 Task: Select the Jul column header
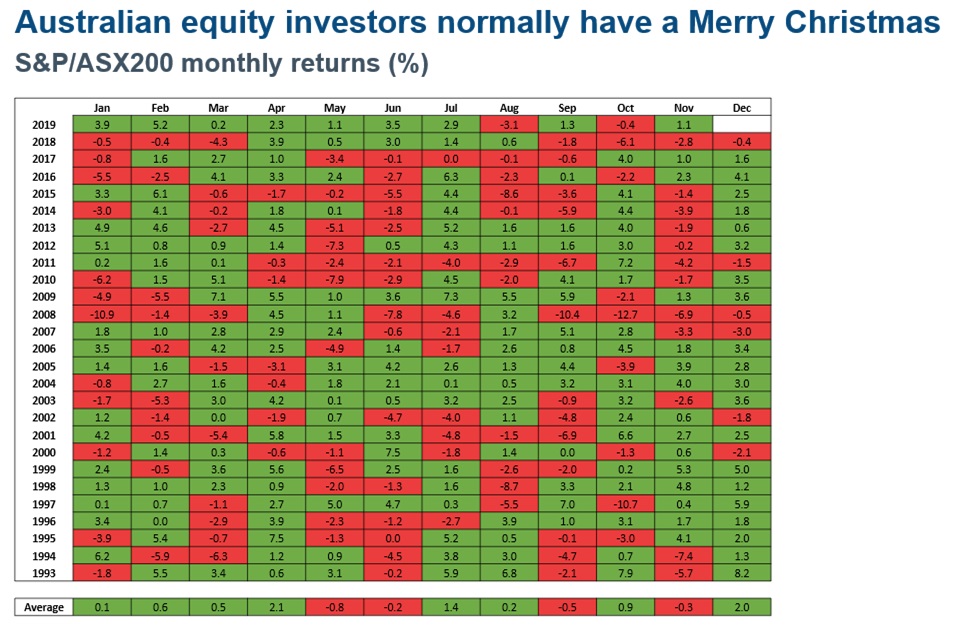(451, 108)
